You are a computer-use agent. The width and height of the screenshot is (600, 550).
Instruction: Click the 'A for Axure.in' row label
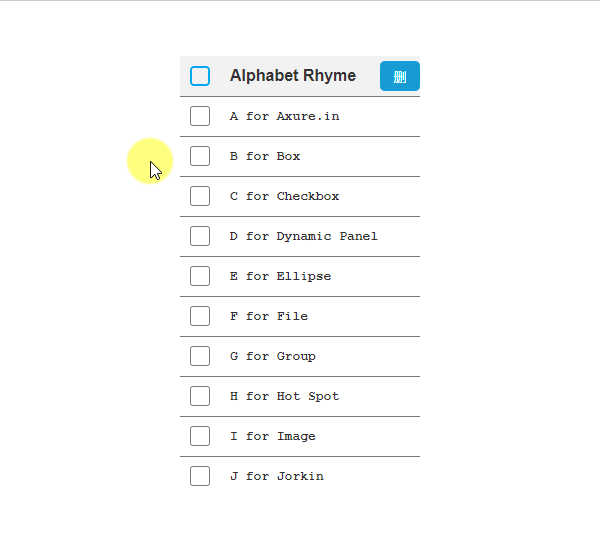[x=284, y=116]
